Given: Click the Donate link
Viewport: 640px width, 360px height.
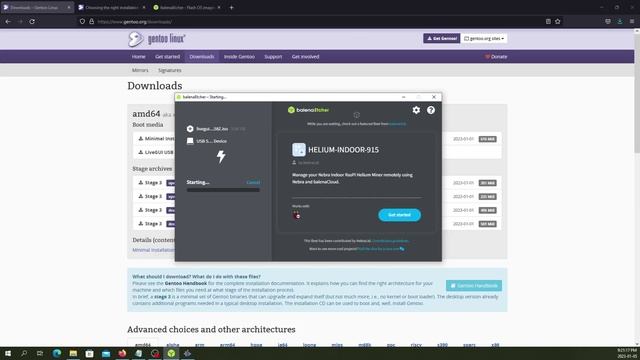Looking at the screenshot, I should point(496,57).
